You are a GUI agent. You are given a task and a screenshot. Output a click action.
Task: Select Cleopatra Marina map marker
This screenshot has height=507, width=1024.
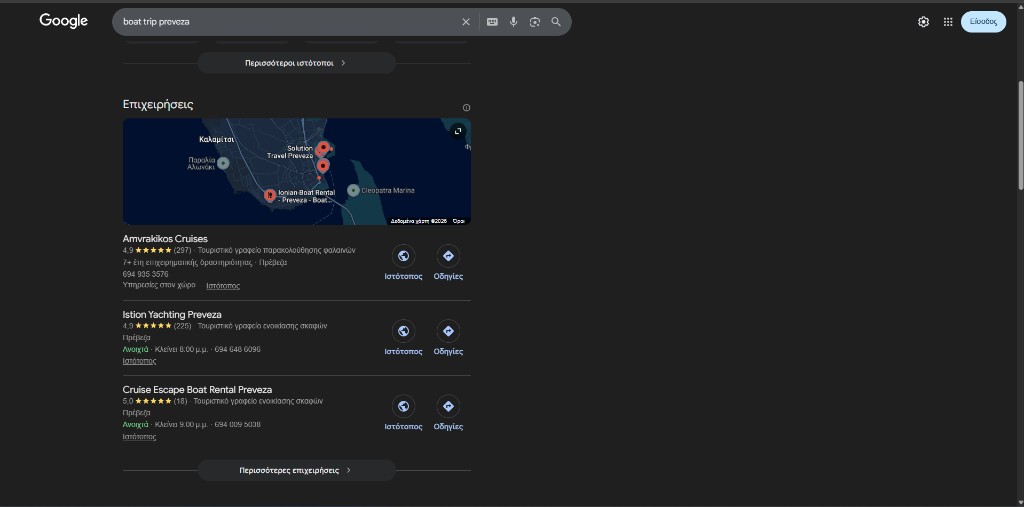pos(353,190)
